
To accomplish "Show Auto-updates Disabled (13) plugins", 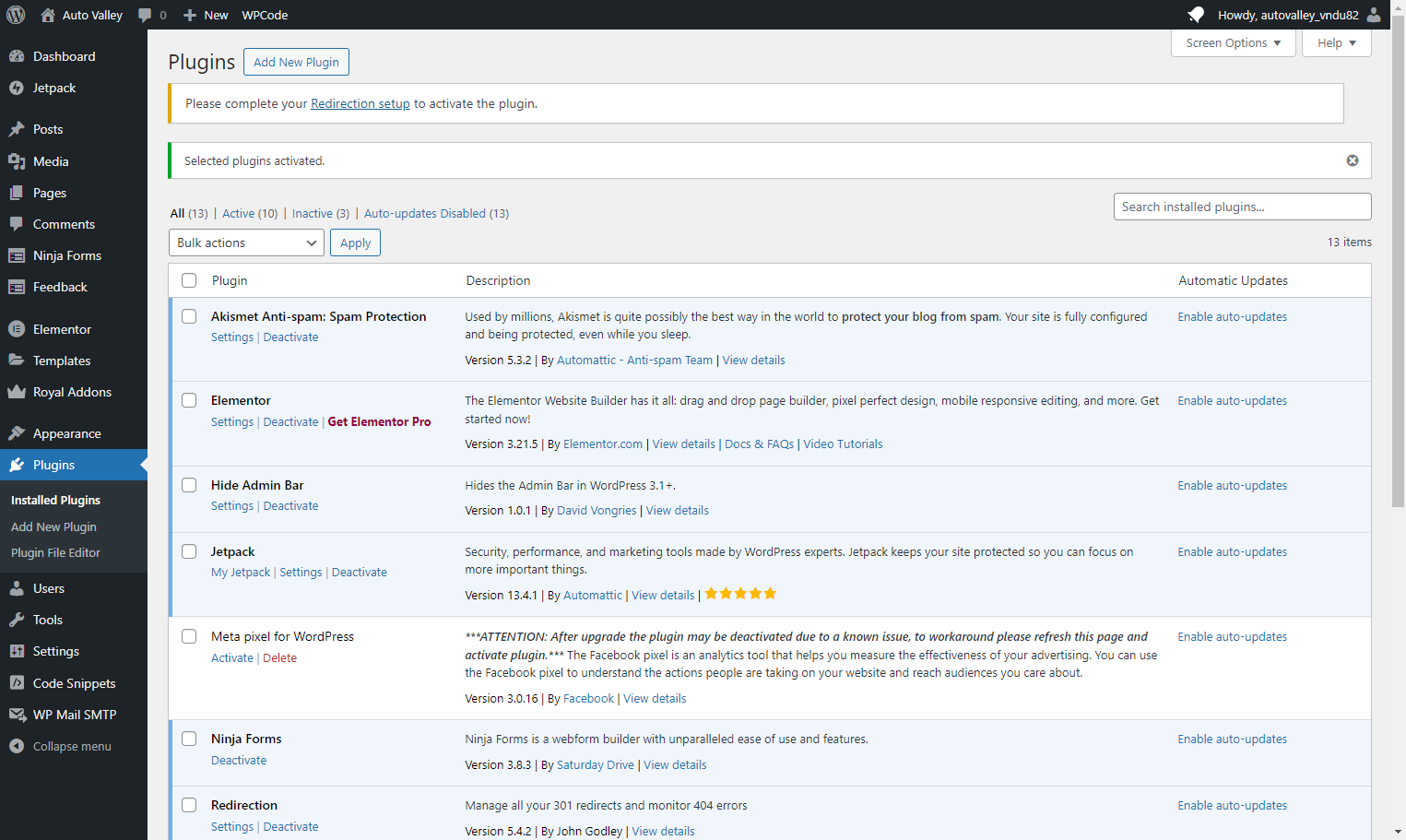I will click(436, 213).
